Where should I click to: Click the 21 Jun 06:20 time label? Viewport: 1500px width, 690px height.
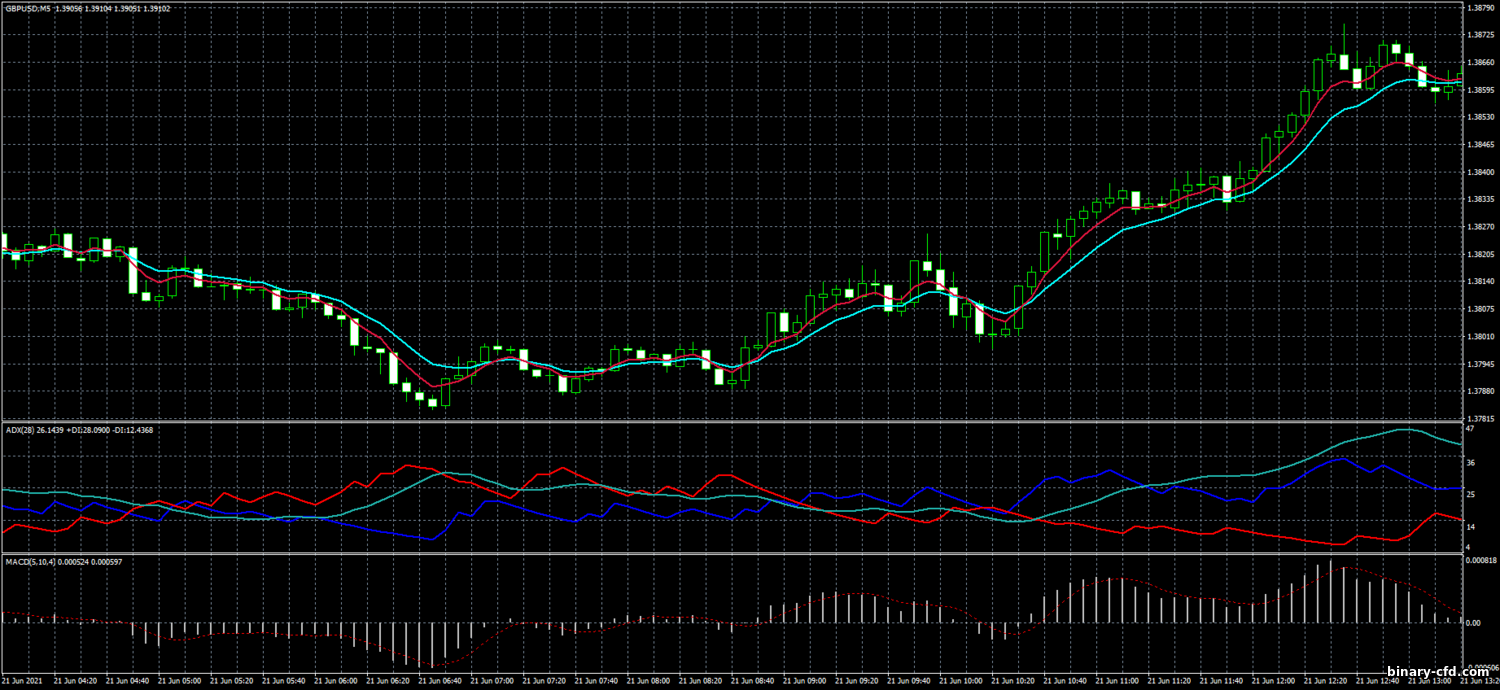[388, 679]
